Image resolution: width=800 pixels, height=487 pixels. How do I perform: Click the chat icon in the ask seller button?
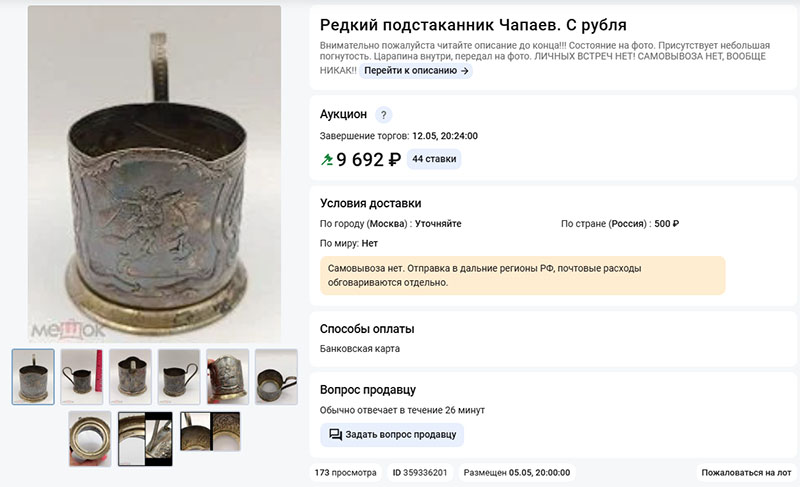(335, 434)
